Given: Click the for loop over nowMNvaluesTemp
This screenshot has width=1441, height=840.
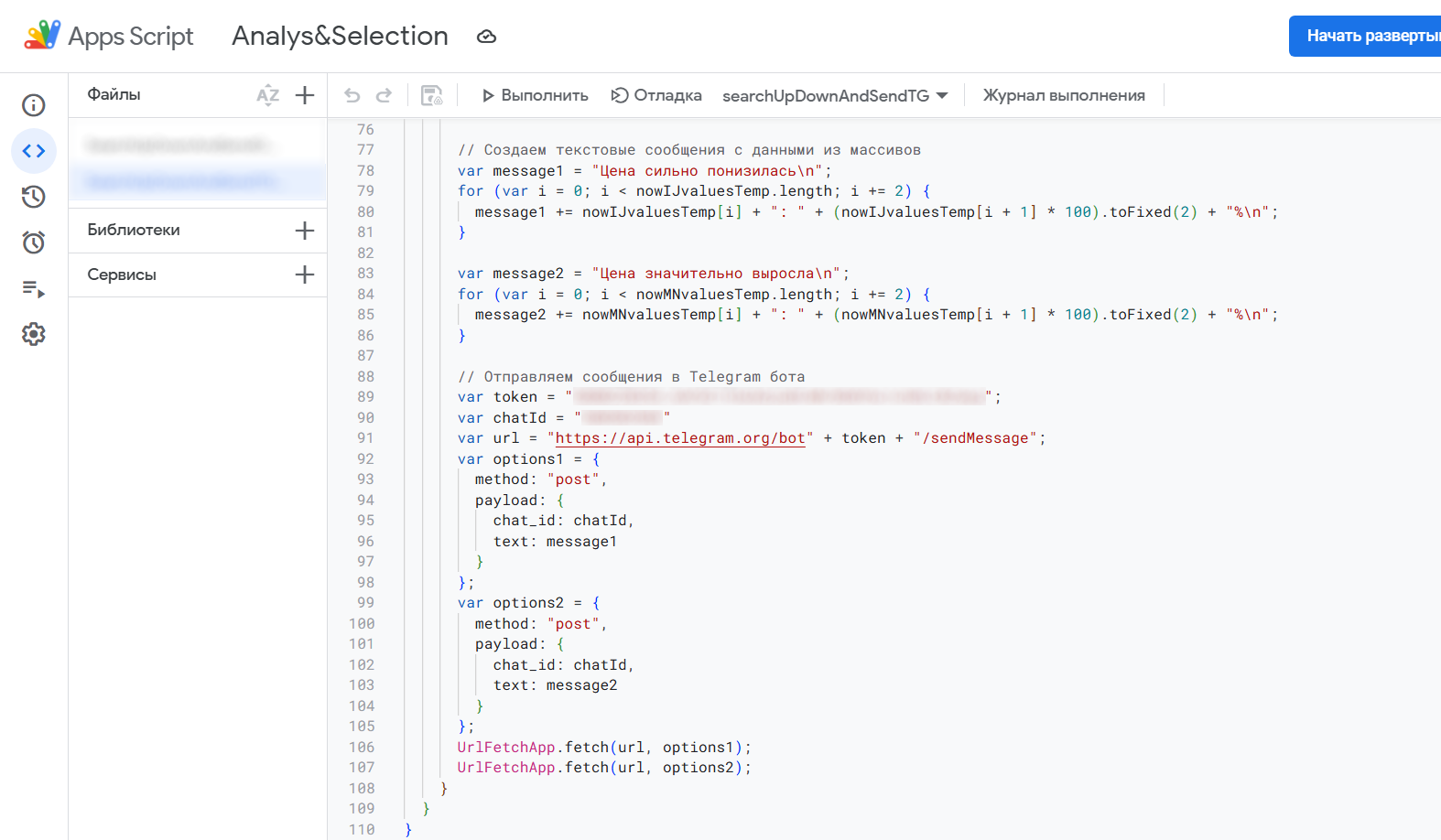Looking at the screenshot, I should [694, 295].
